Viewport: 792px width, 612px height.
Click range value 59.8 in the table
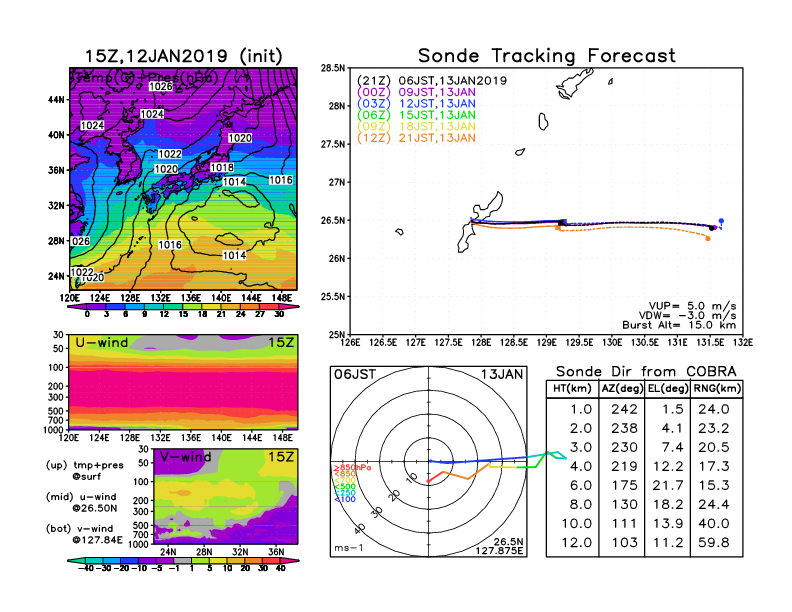coord(714,543)
